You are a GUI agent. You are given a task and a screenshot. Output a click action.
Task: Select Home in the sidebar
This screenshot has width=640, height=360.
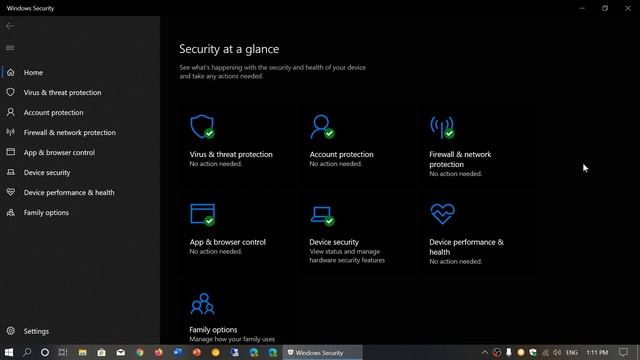80,72
